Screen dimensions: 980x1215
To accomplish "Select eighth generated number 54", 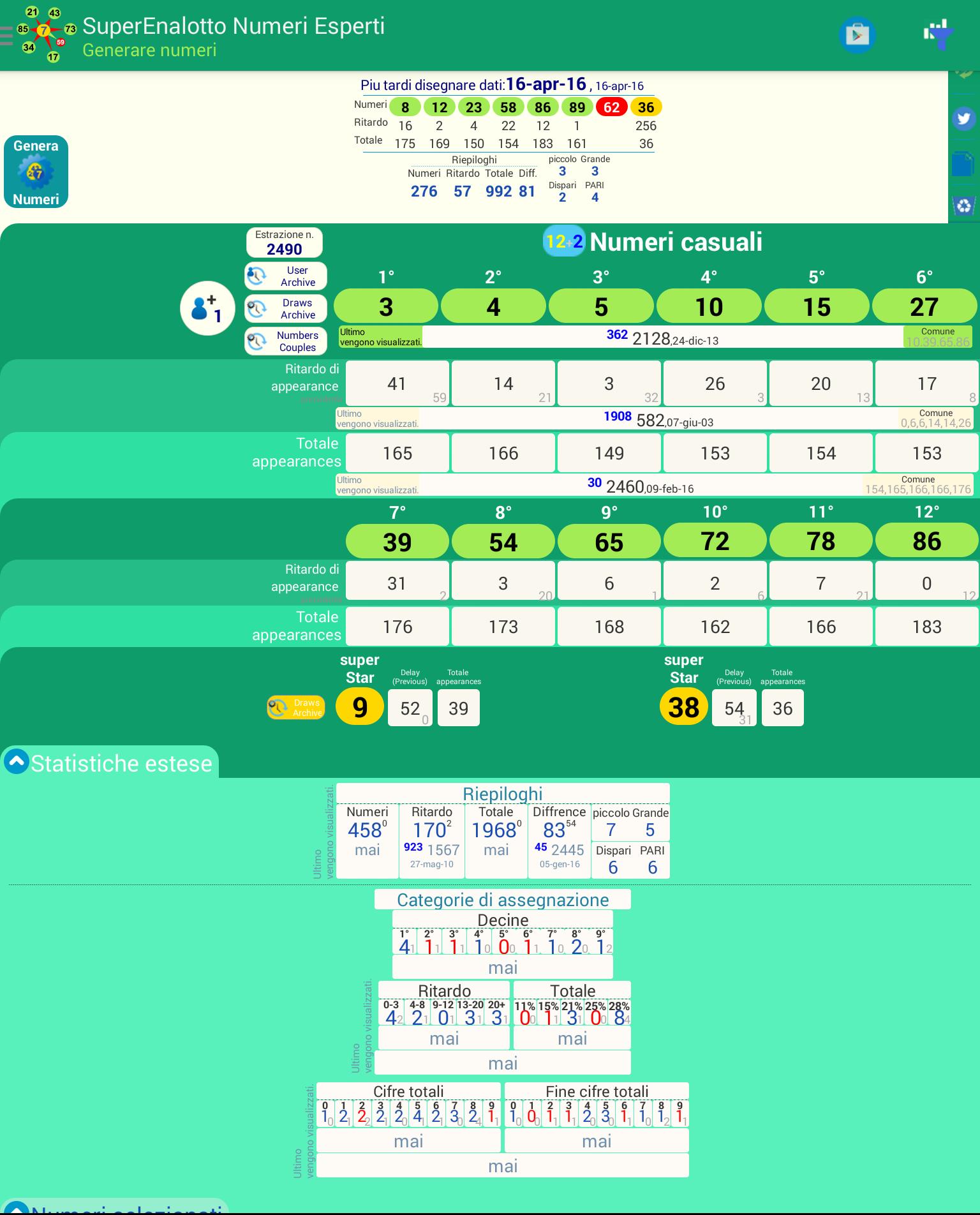I will click(503, 541).
